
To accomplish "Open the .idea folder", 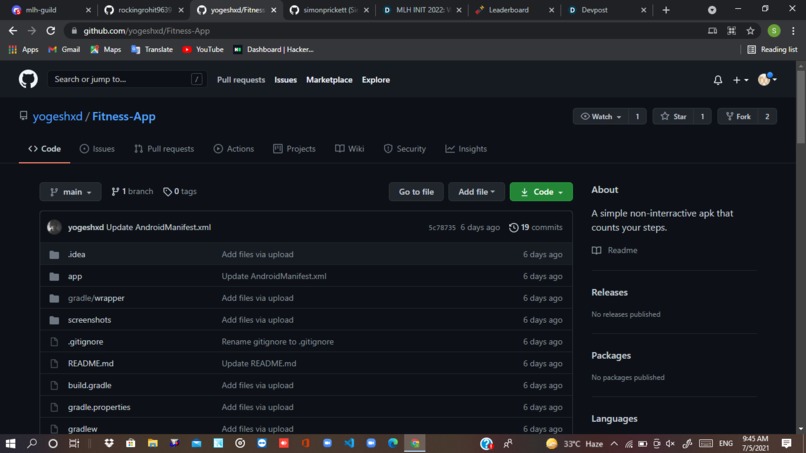I will (77, 254).
